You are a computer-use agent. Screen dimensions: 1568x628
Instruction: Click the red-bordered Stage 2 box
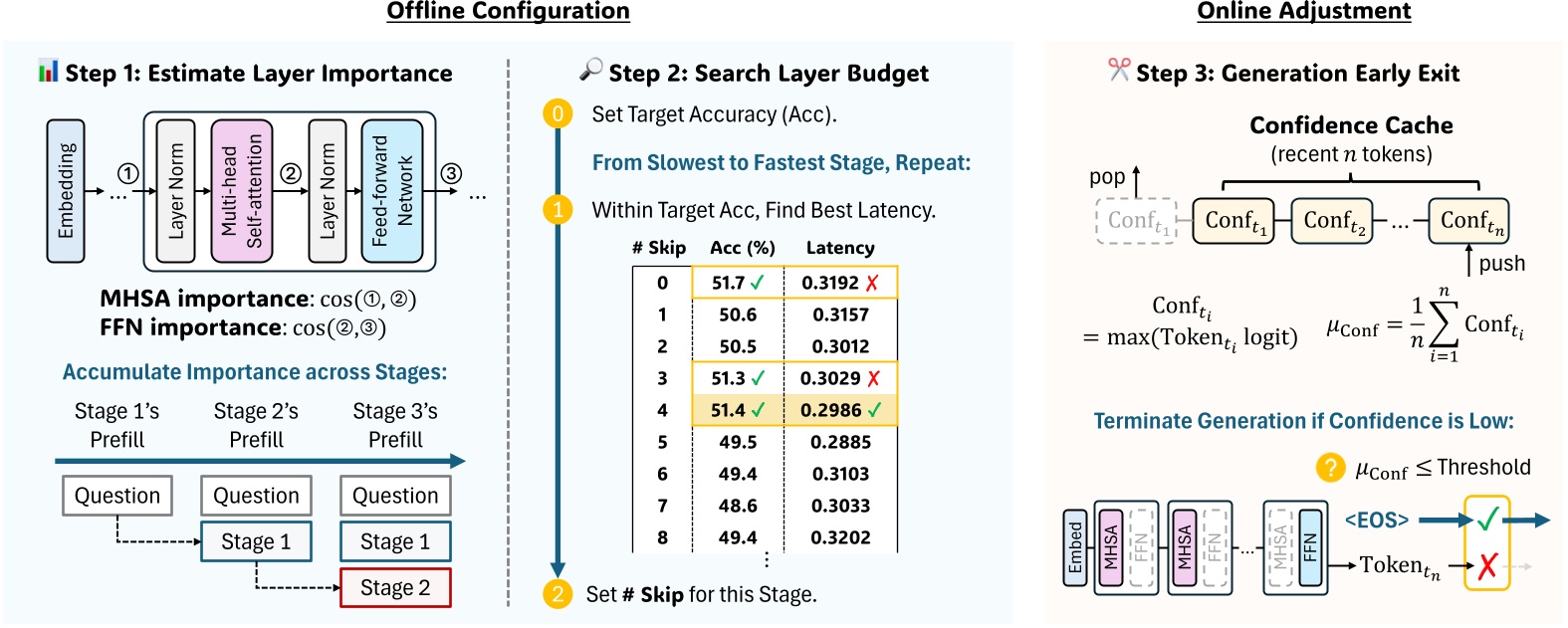[x=395, y=588]
